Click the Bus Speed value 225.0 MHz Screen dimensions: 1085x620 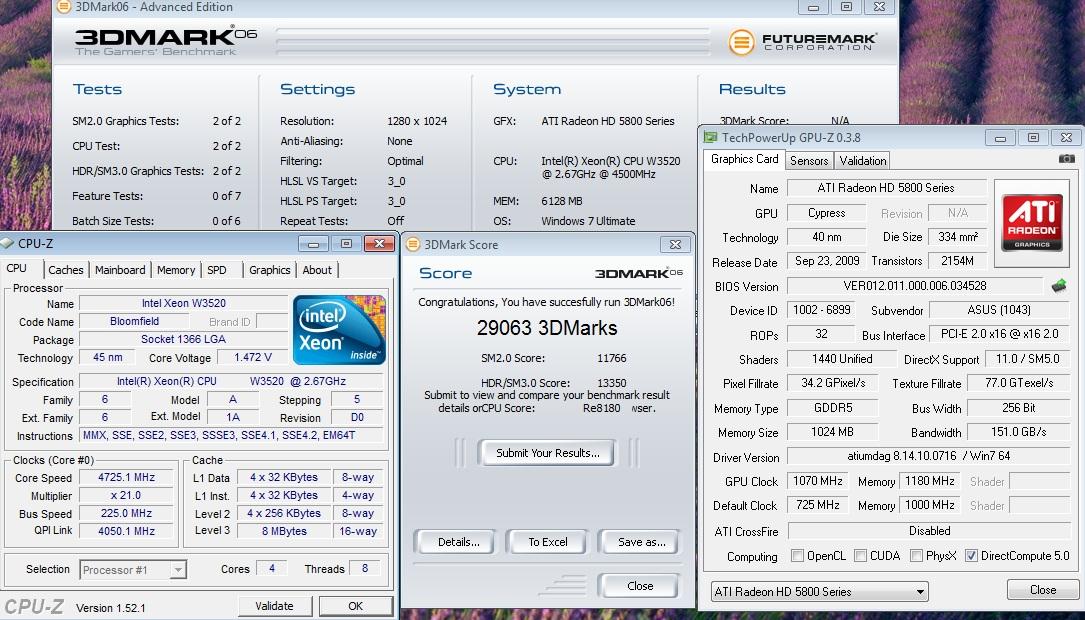(x=127, y=513)
